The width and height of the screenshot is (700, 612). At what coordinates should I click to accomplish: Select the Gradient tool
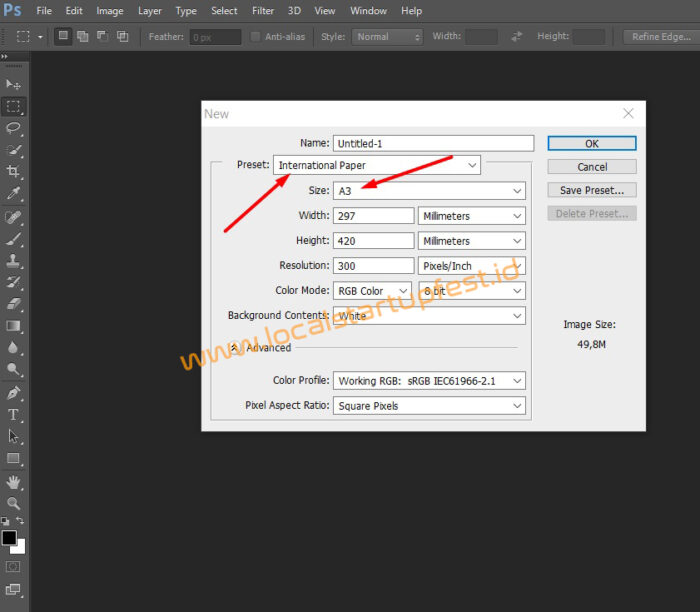click(13, 326)
